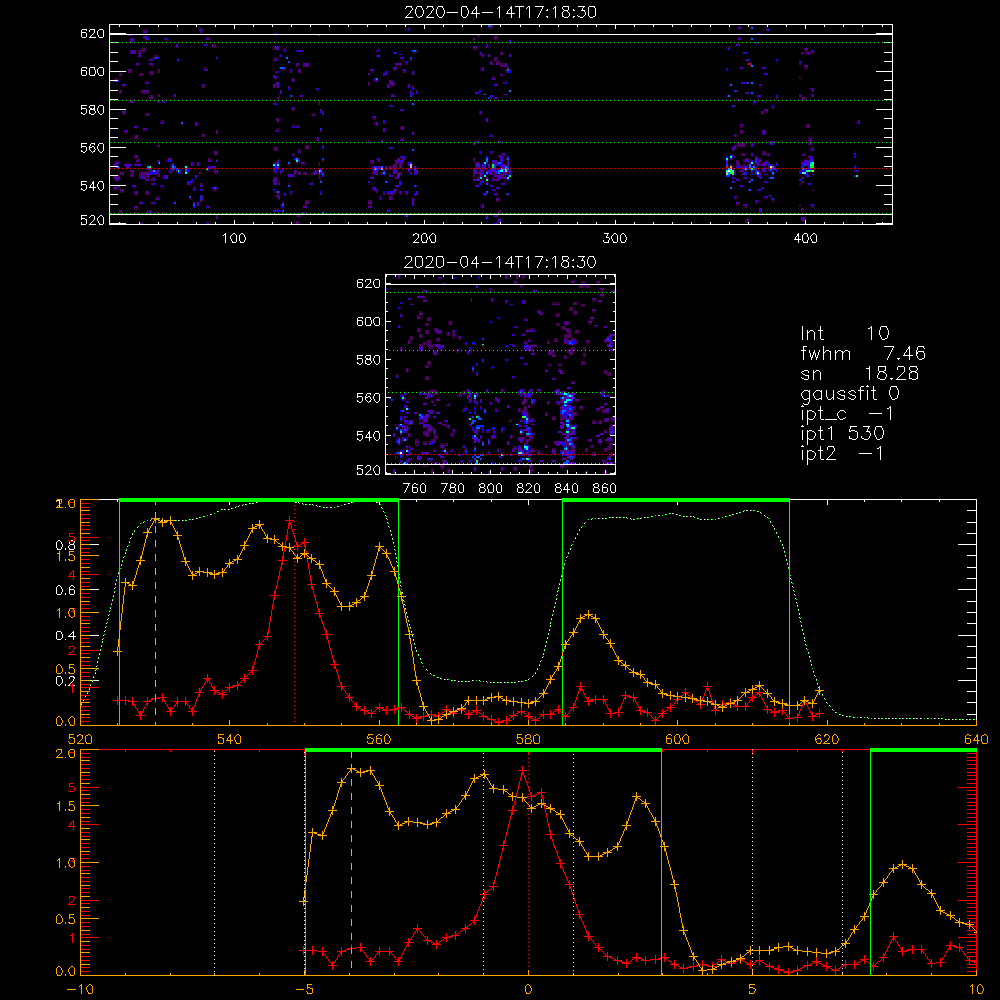Click the orange dashed peak marker in the upper profile plot
This screenshot has height=1000, width=1000.
click(156, 622)
